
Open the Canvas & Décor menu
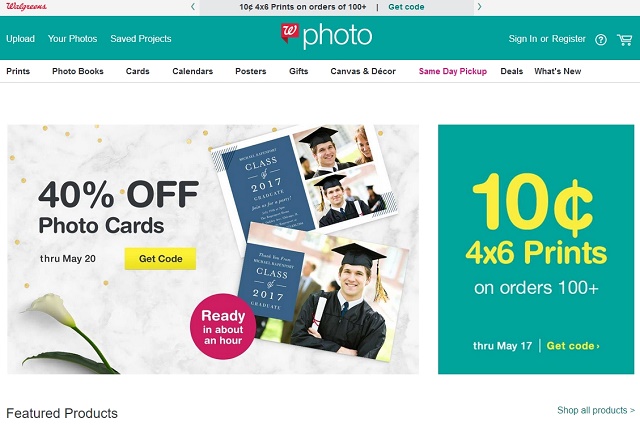click(x=363, y=71)
